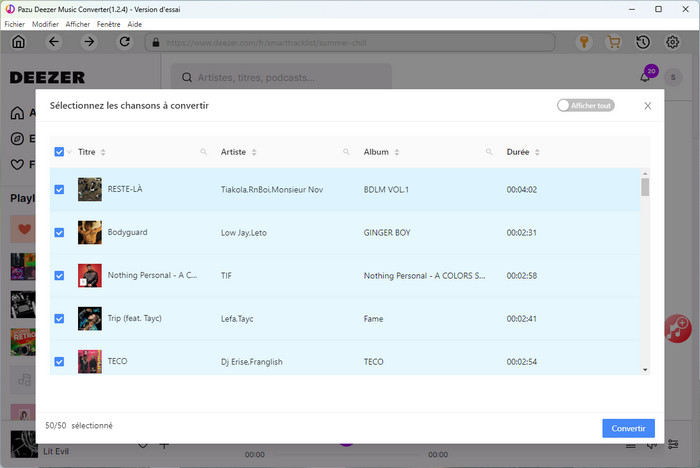Sort by Artiste column arrows
Image resolution: width=700 pixels, height=468 pixels.
click(254, 152)
